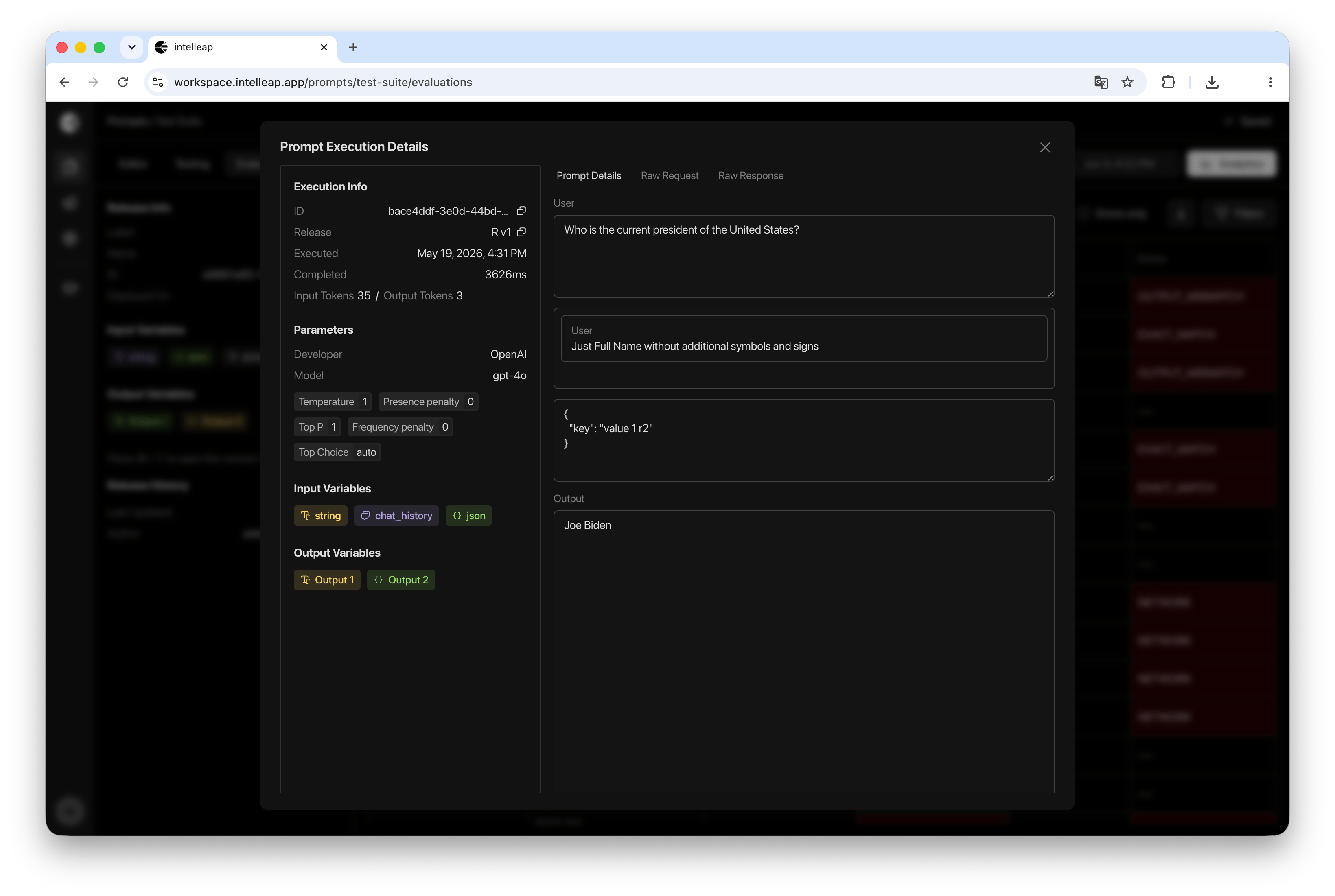Click the Joe Biden output area
Image resolution: width=1335 pixels, height=896 pixels.
coord(804,651)
